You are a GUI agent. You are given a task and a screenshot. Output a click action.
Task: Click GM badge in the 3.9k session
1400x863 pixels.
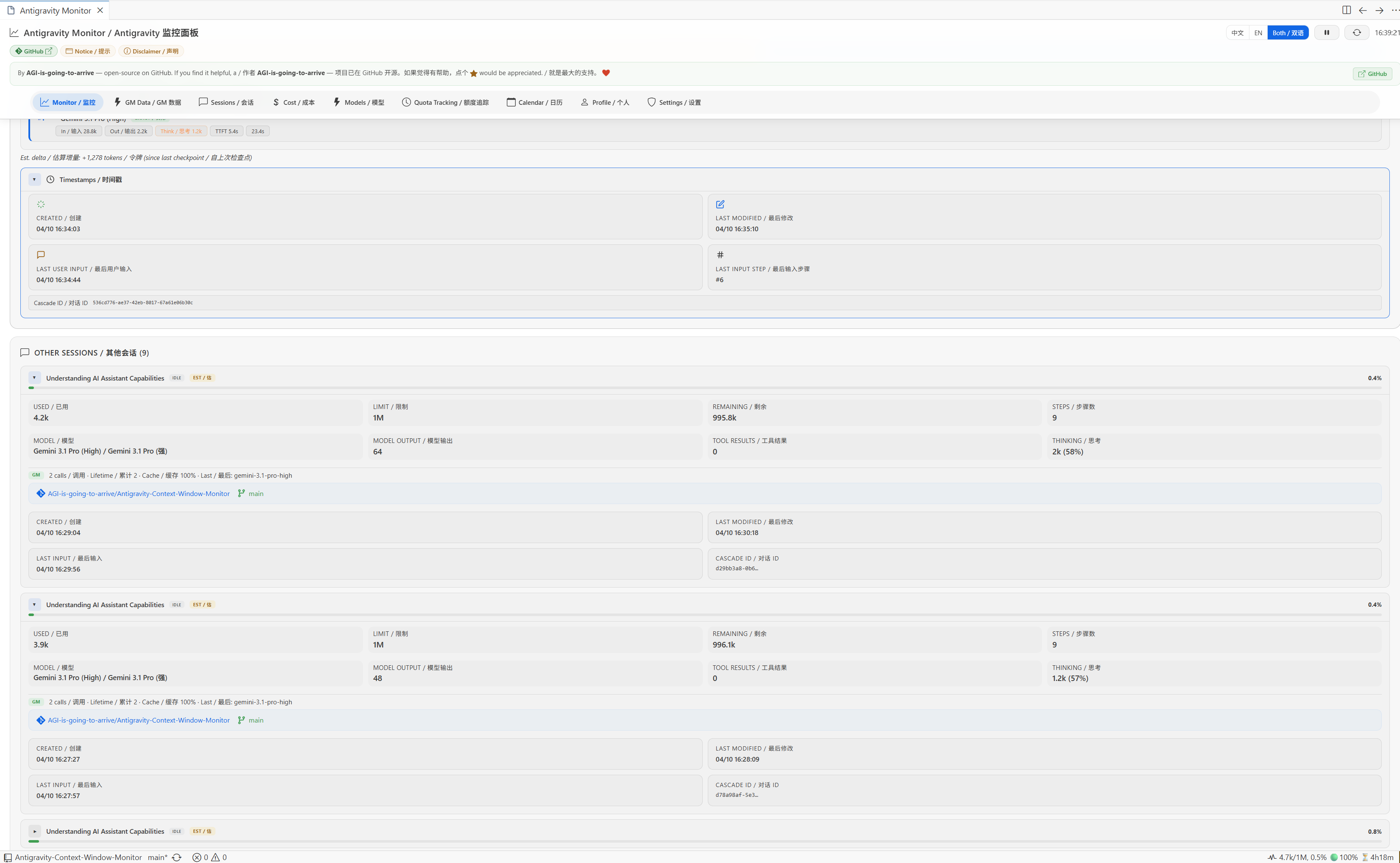point(36,701)
